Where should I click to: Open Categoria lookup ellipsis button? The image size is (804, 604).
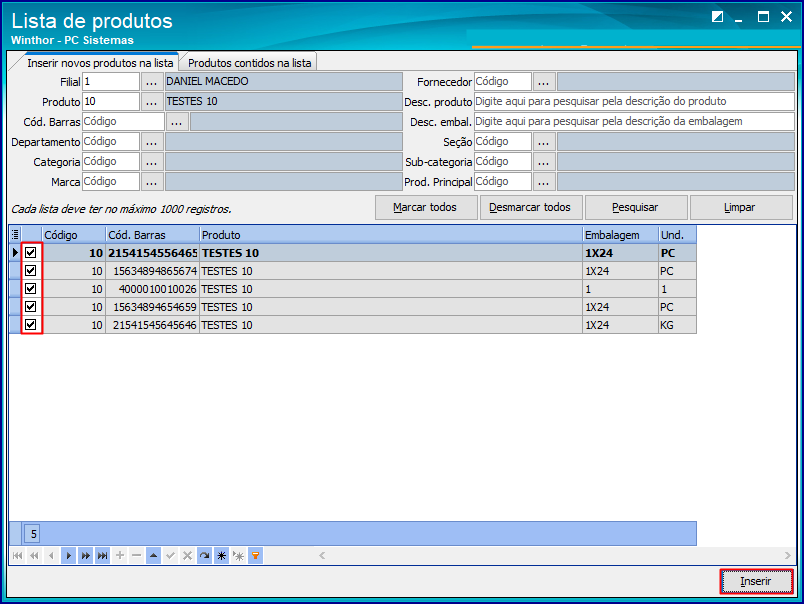151,162
